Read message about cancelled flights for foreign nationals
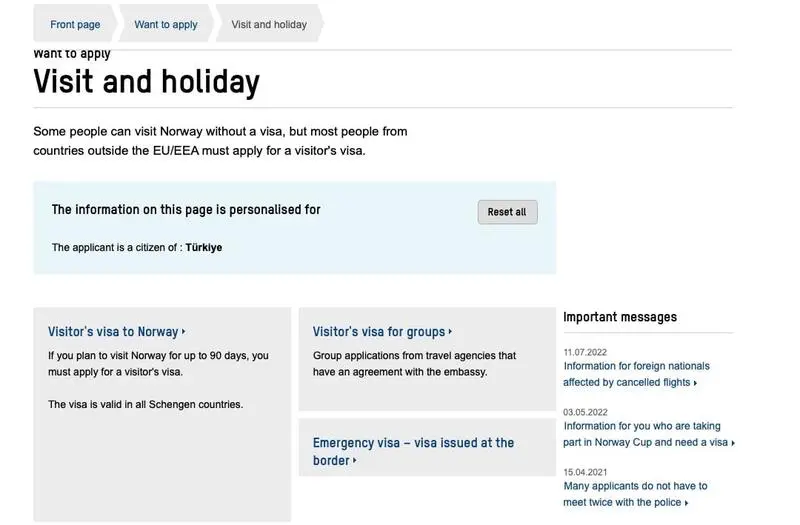Image resolution: width=800 pixels, height=525 pixels. pos(636,374)
